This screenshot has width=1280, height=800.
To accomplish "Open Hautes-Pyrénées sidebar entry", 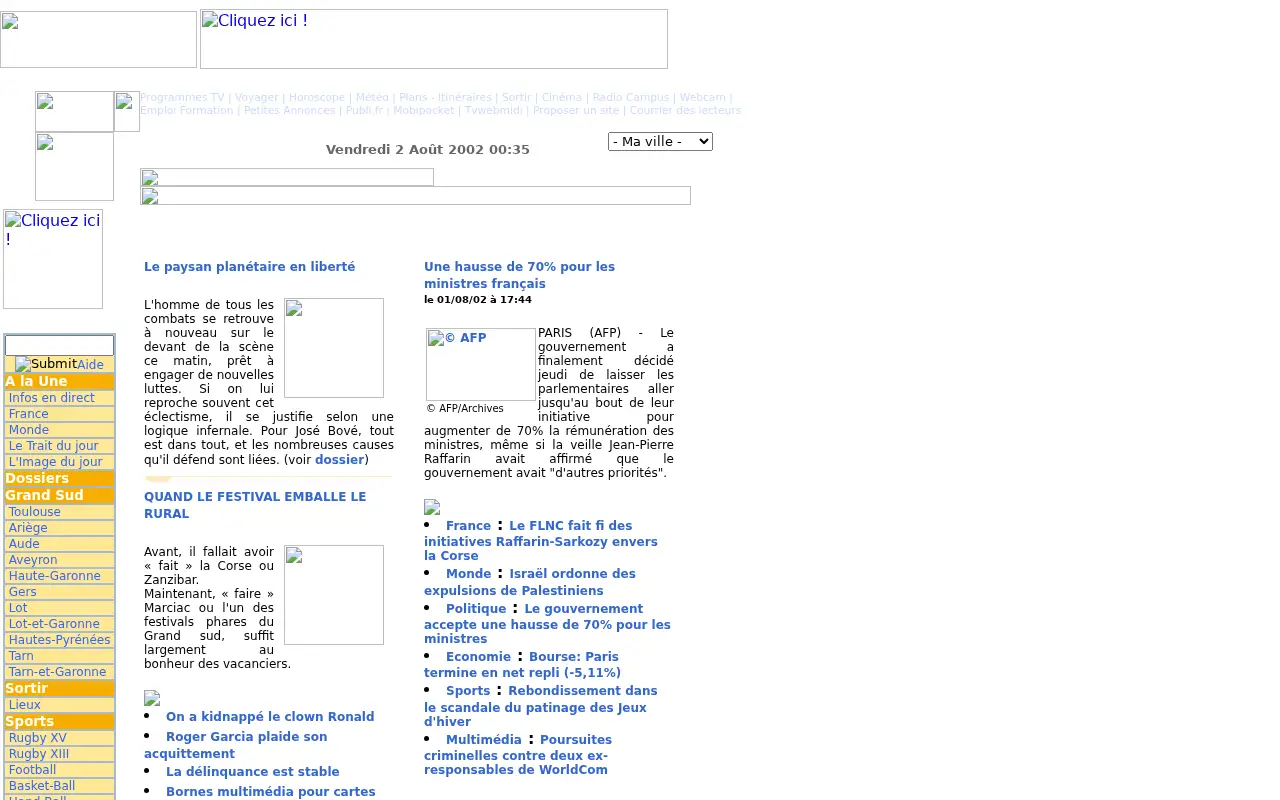I will pyautogui.click(x=59, y=640).
